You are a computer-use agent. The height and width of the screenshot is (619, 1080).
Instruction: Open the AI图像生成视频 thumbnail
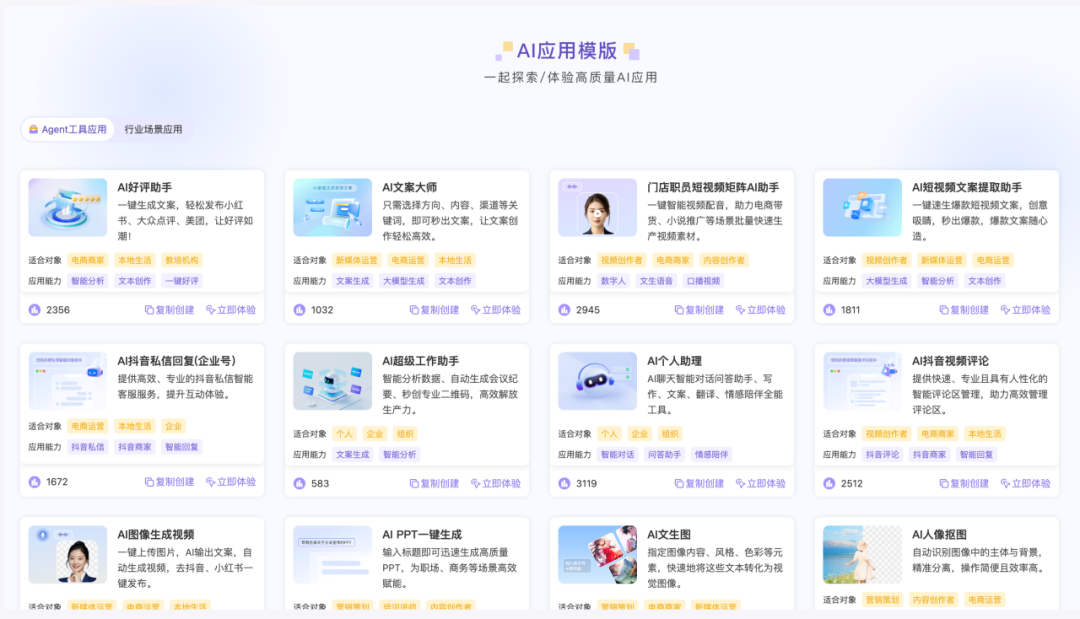[x=68, y=554]
